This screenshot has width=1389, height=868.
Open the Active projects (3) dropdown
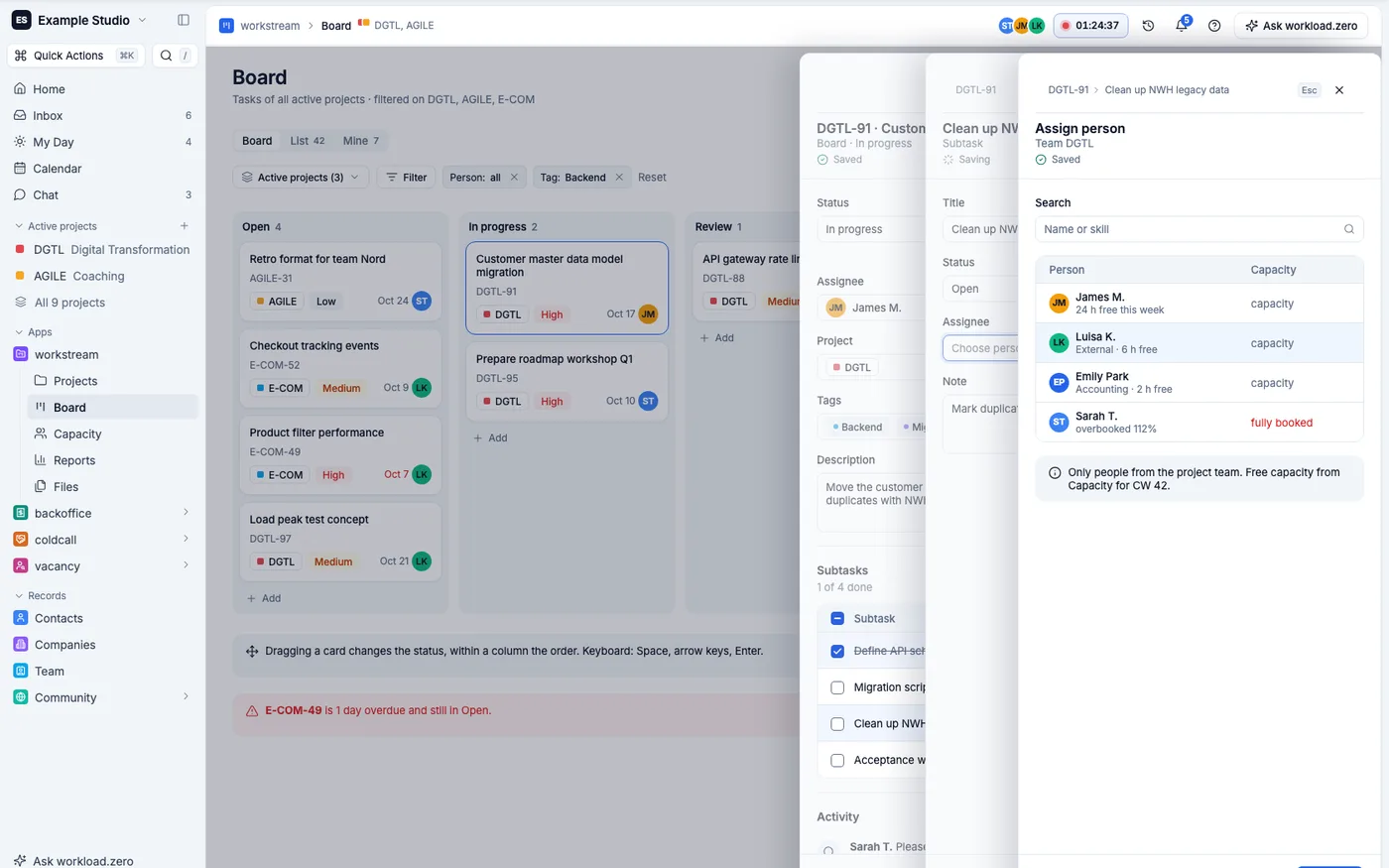302,178
